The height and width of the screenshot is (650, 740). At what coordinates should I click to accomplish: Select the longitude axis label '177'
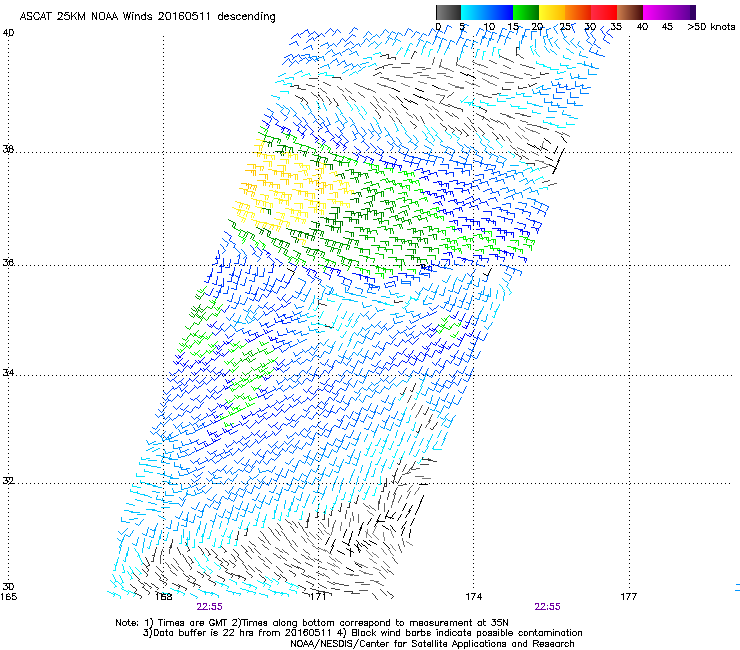click(629, 597)
